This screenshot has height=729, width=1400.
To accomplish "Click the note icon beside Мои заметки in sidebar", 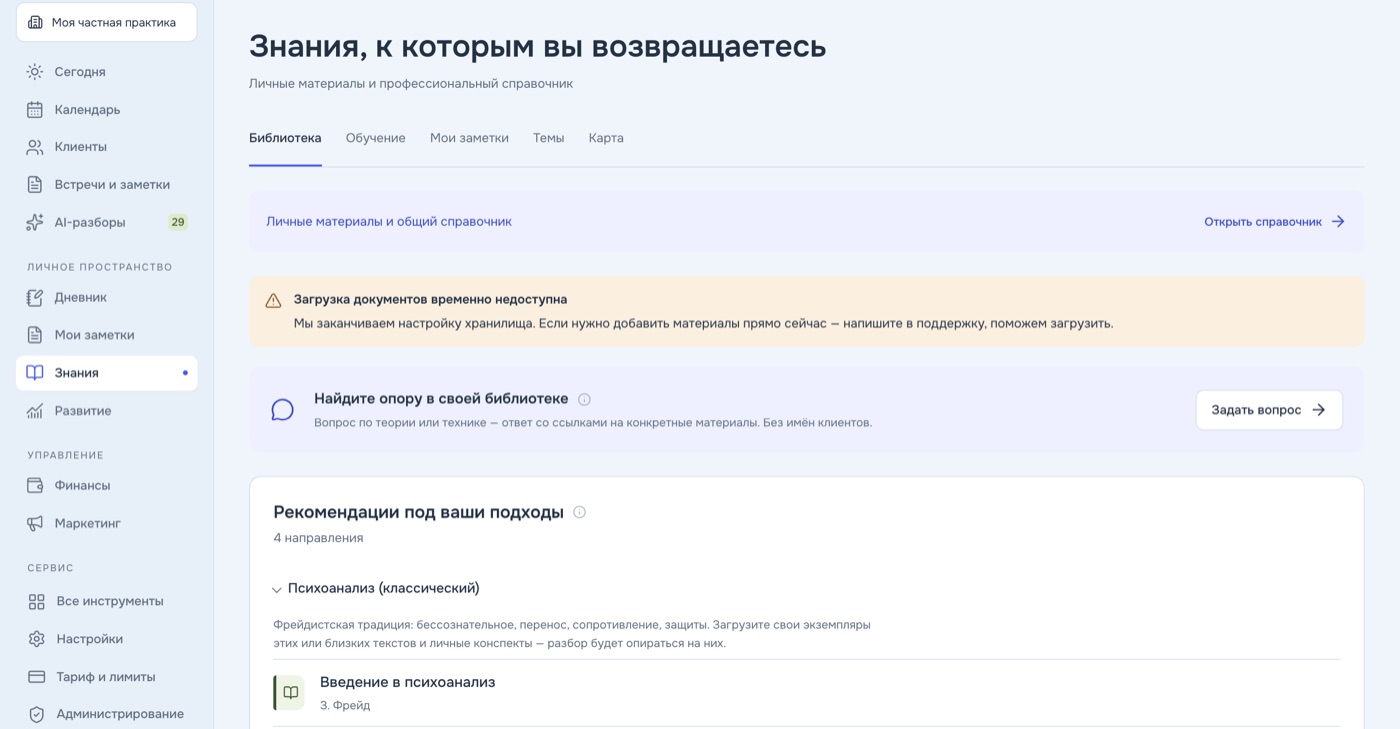I will coord(35,335).
